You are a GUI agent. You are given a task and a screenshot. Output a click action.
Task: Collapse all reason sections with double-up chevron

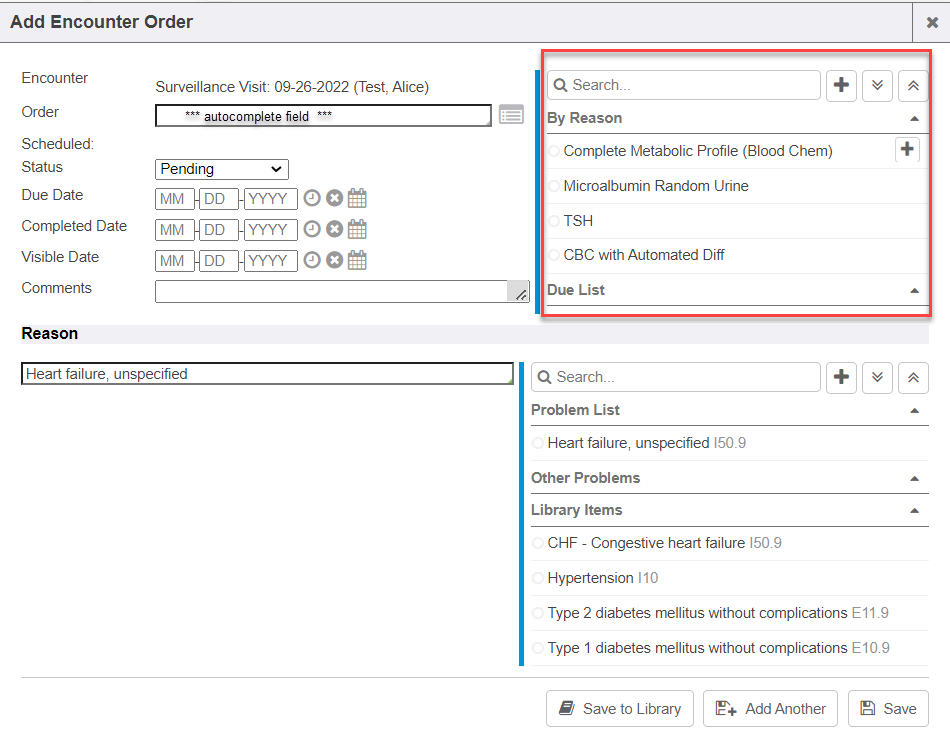[x=913, y=377]
